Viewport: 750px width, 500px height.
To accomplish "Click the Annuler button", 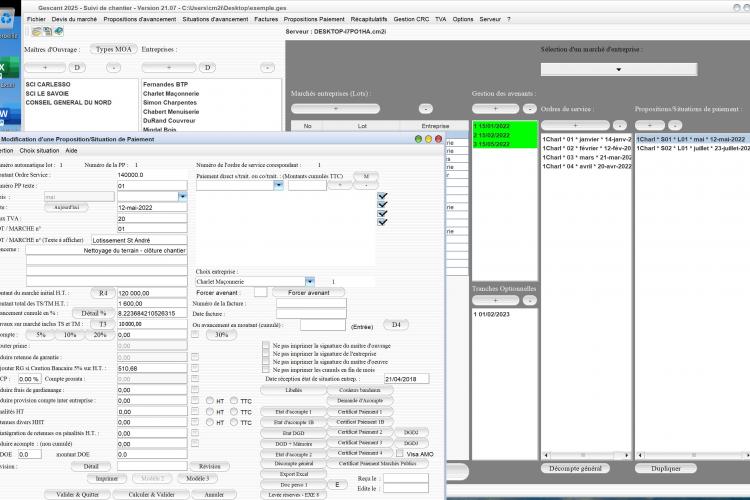I will tap(214, 494).
